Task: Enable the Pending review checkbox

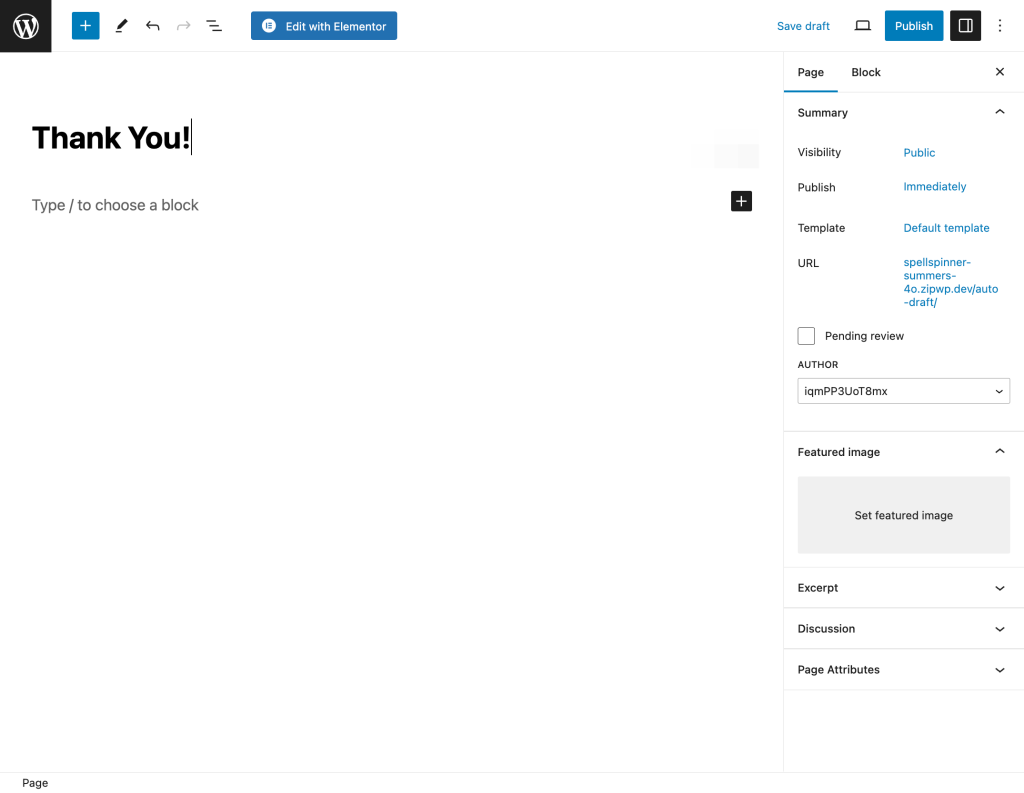Action: click(x=806, y=336)
